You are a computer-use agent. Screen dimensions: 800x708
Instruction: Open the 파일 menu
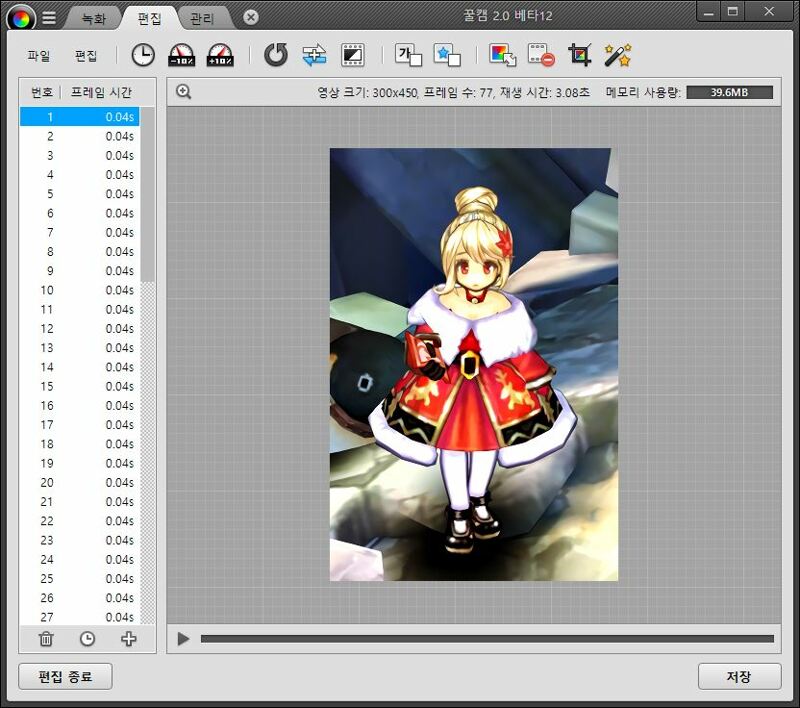[39, 55]
